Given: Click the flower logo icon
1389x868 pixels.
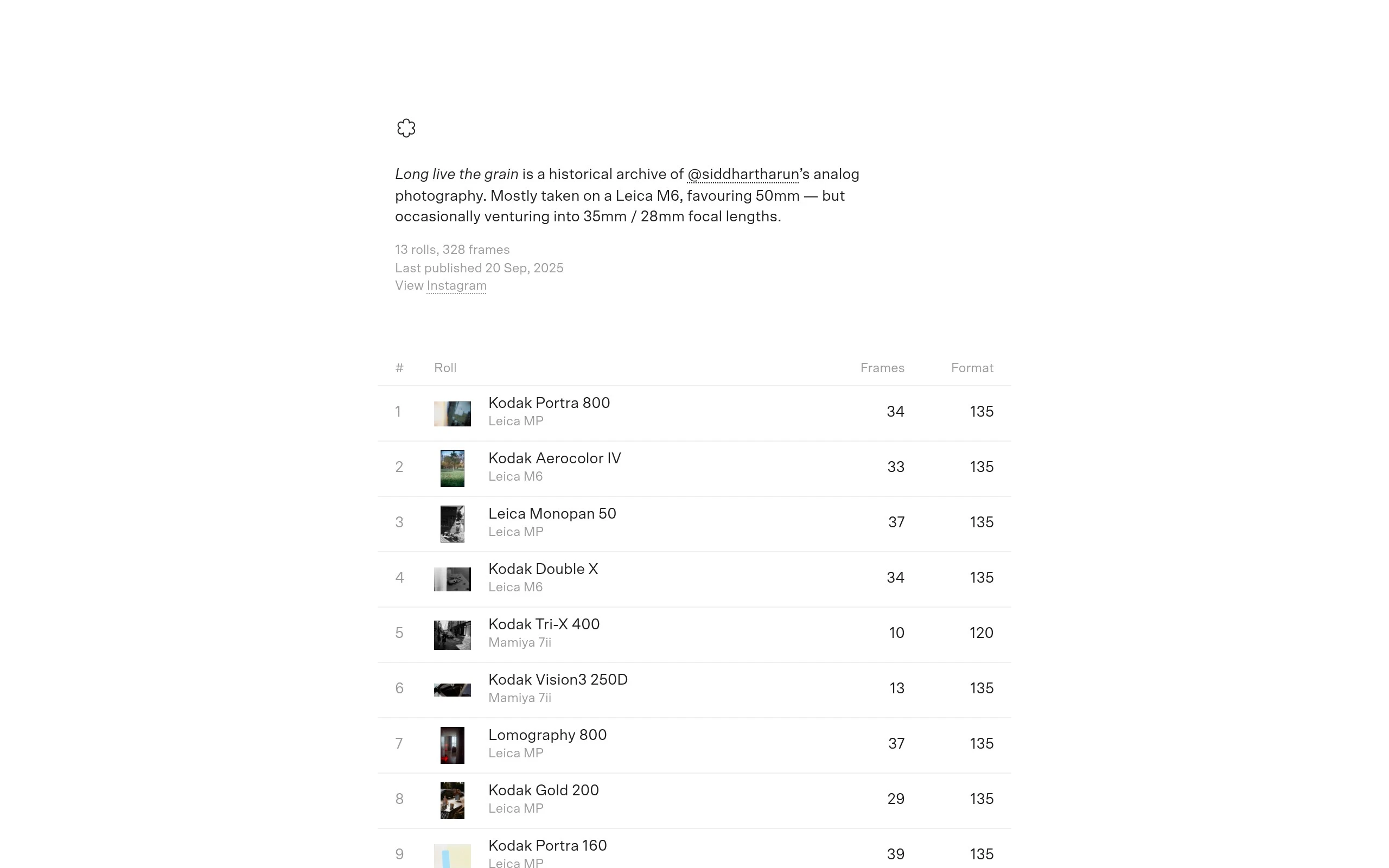Looking at the screenshot, I should [x=406, y=128].
